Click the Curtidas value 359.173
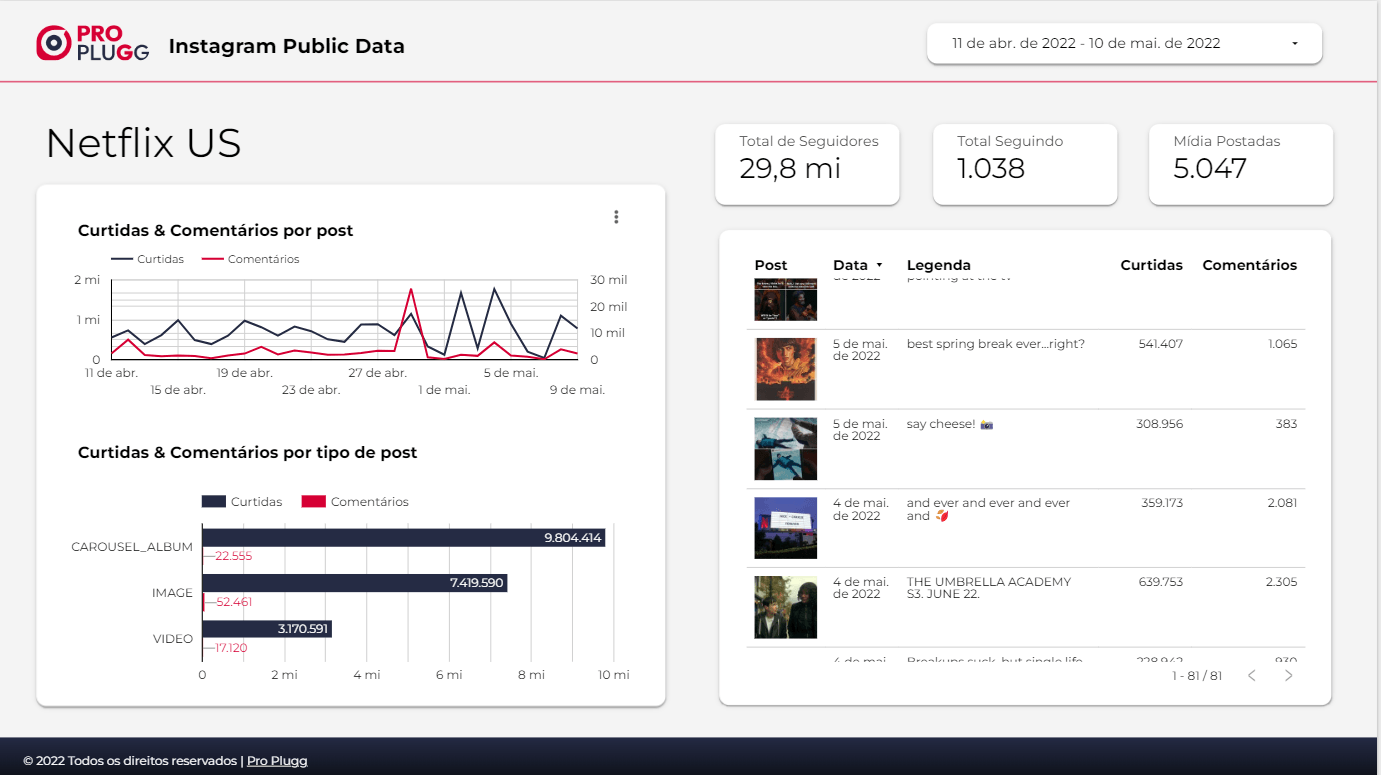1381x775 pixels. tap(1162, 503)
